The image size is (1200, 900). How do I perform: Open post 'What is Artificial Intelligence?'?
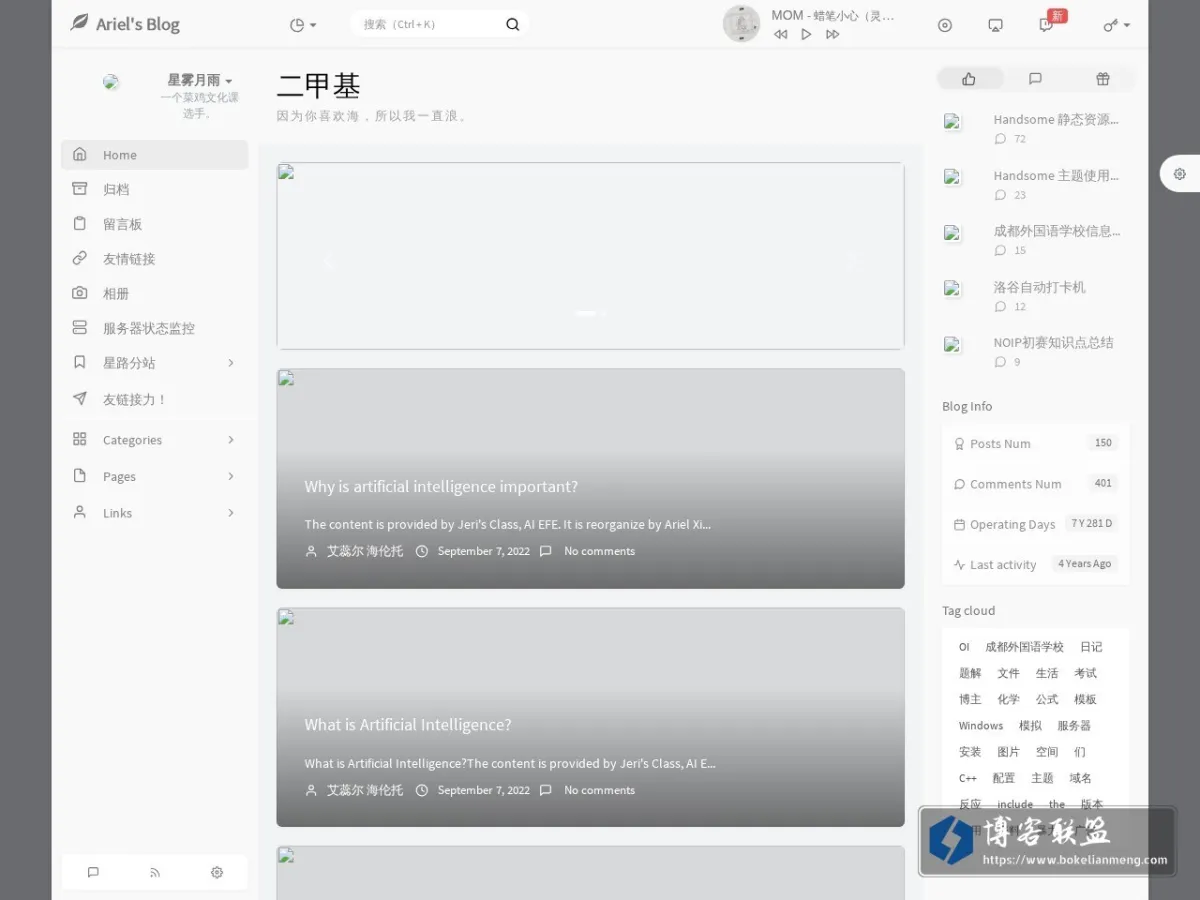(x=408, y=725)
